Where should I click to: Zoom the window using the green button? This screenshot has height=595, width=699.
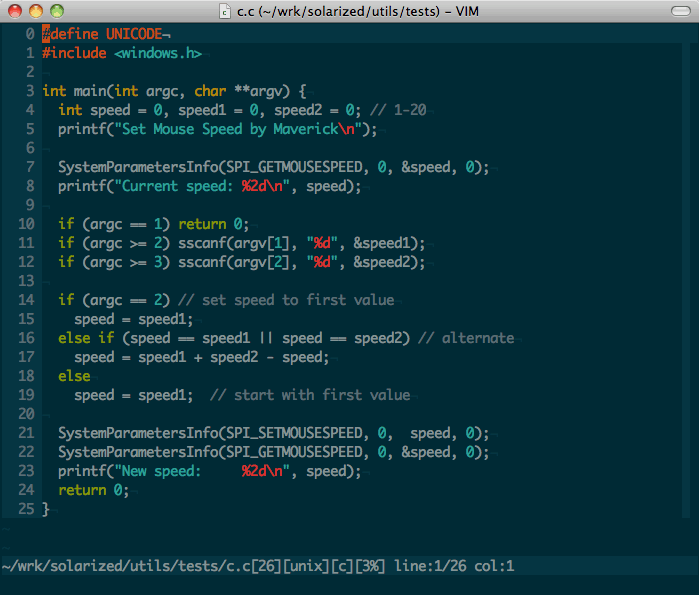pos(56,11)
